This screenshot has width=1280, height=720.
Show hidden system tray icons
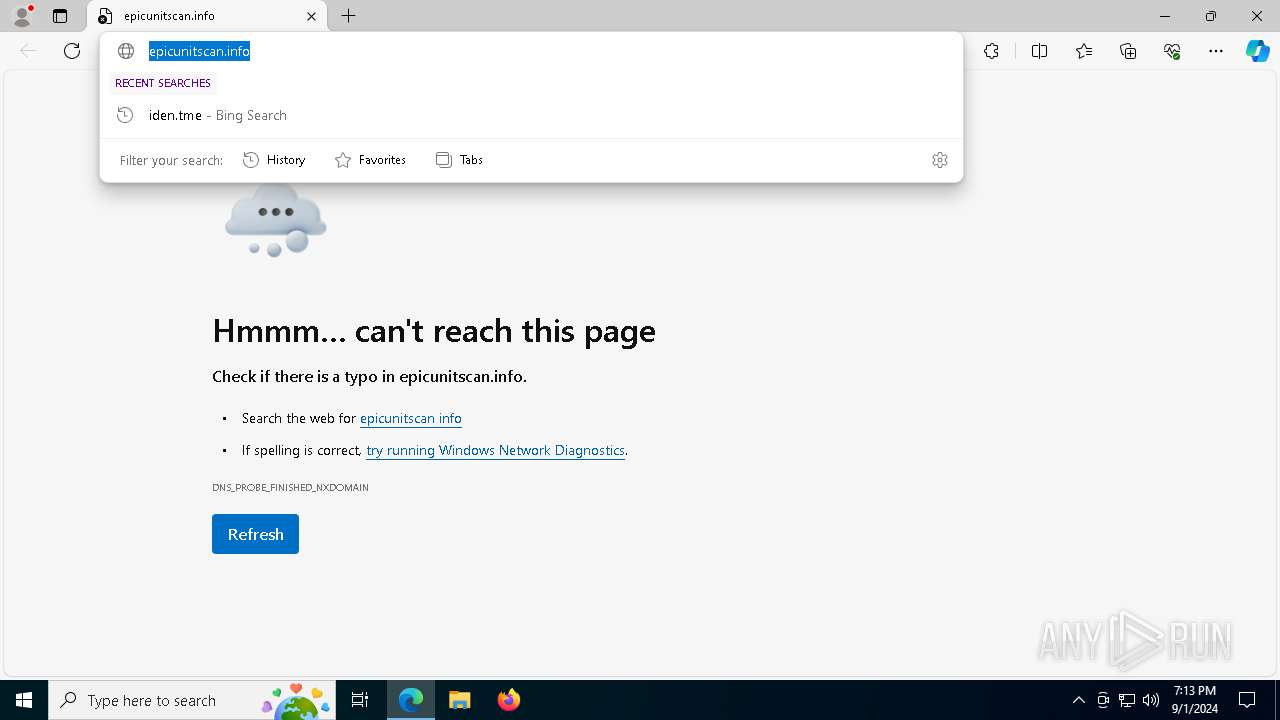pos(1078,700)
